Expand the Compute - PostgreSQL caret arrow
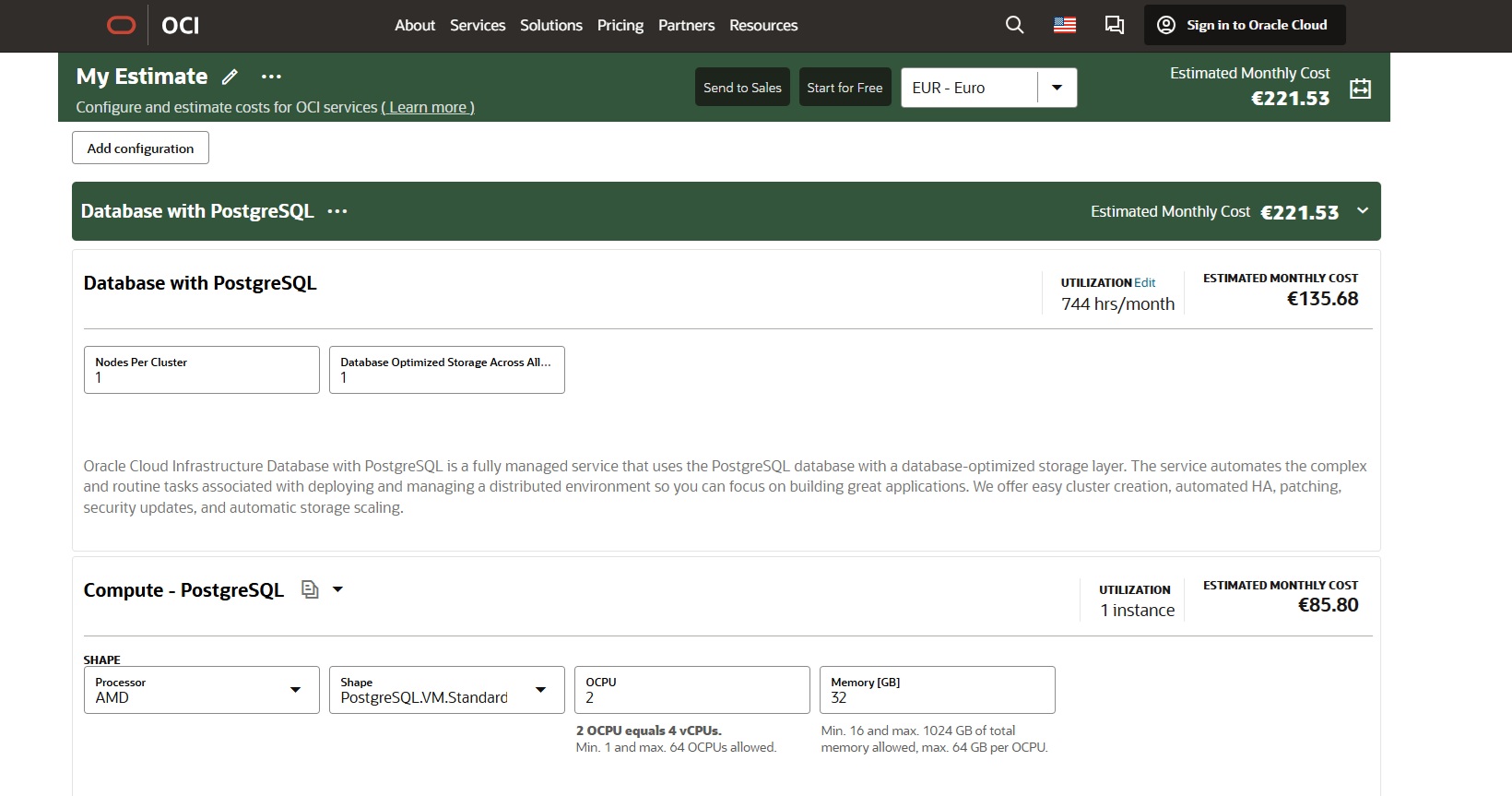 (337, 589)
